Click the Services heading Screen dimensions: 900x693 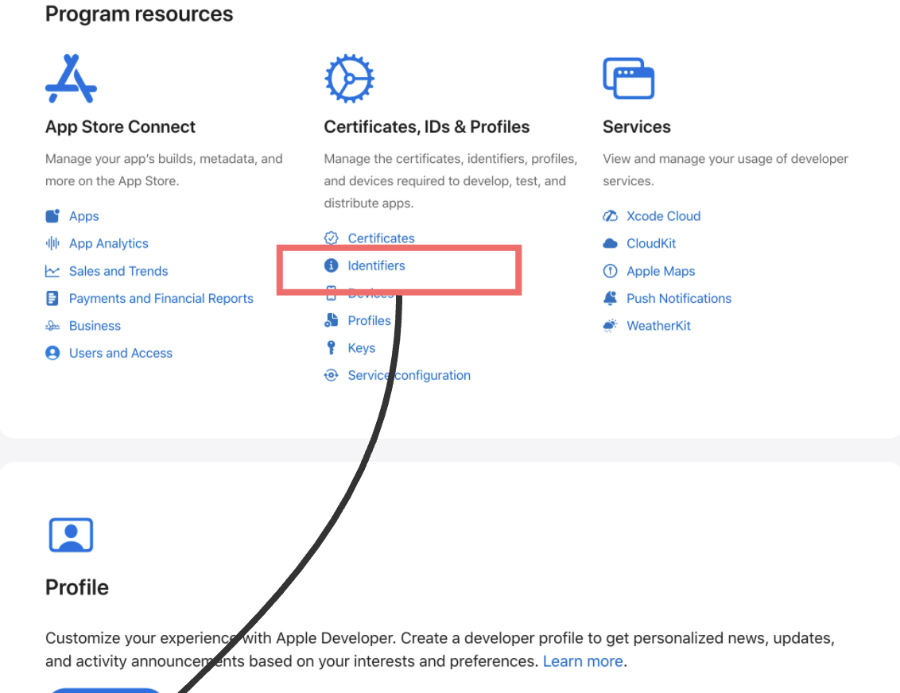(637, 127)
